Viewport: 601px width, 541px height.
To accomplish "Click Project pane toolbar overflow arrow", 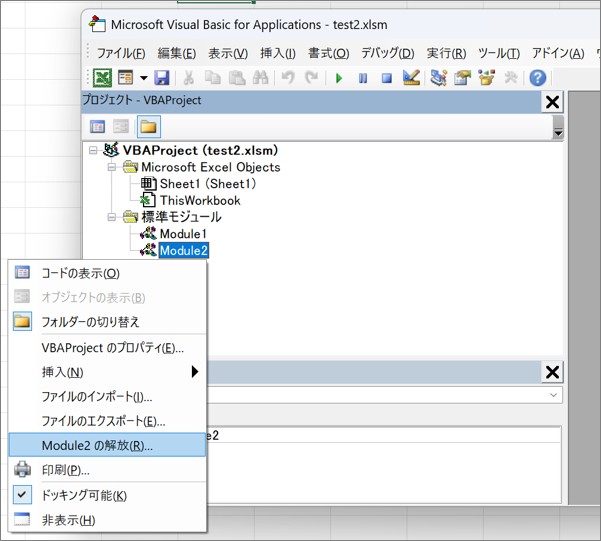I will point(558,127).
